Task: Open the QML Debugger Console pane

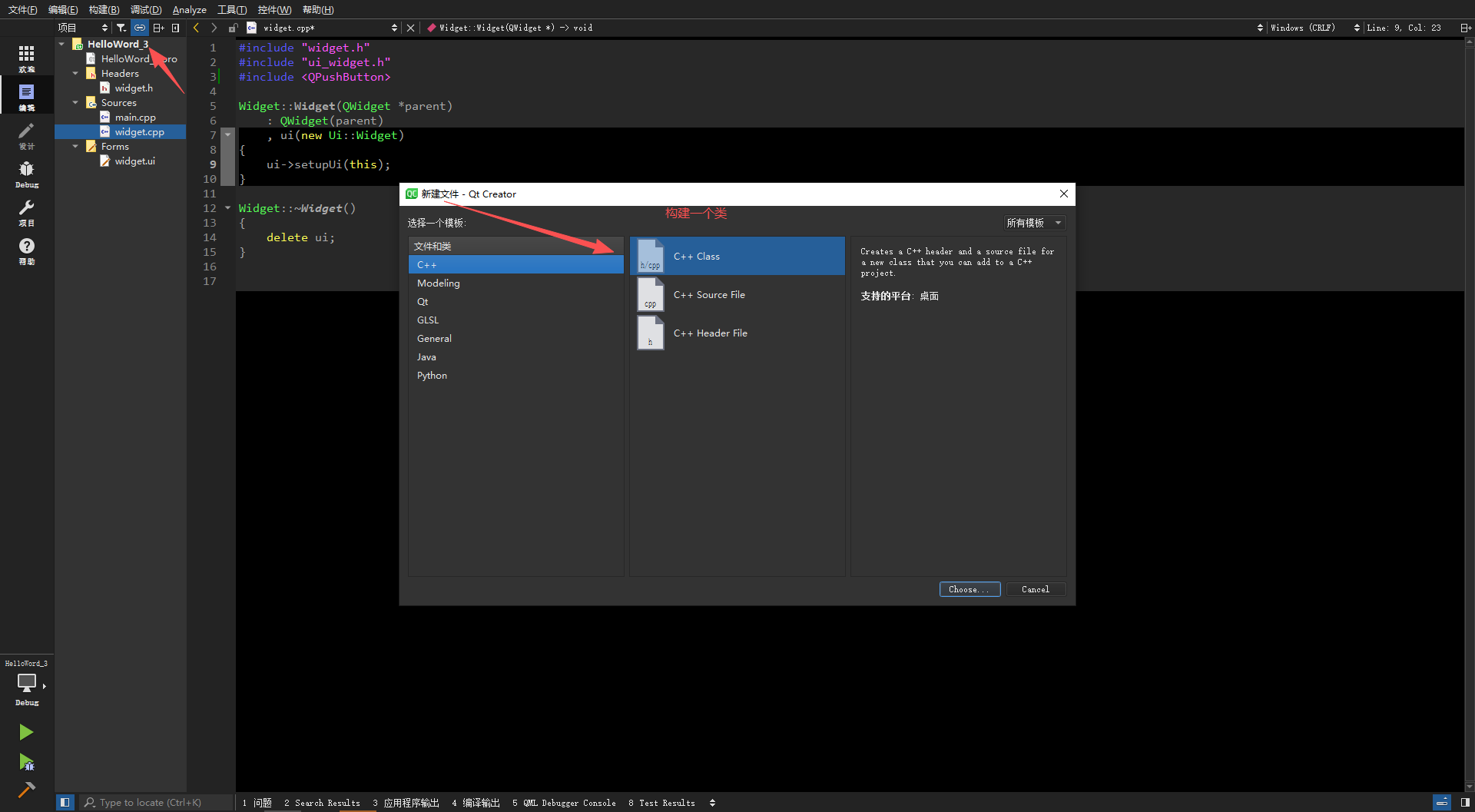Action: pos(564,802)
